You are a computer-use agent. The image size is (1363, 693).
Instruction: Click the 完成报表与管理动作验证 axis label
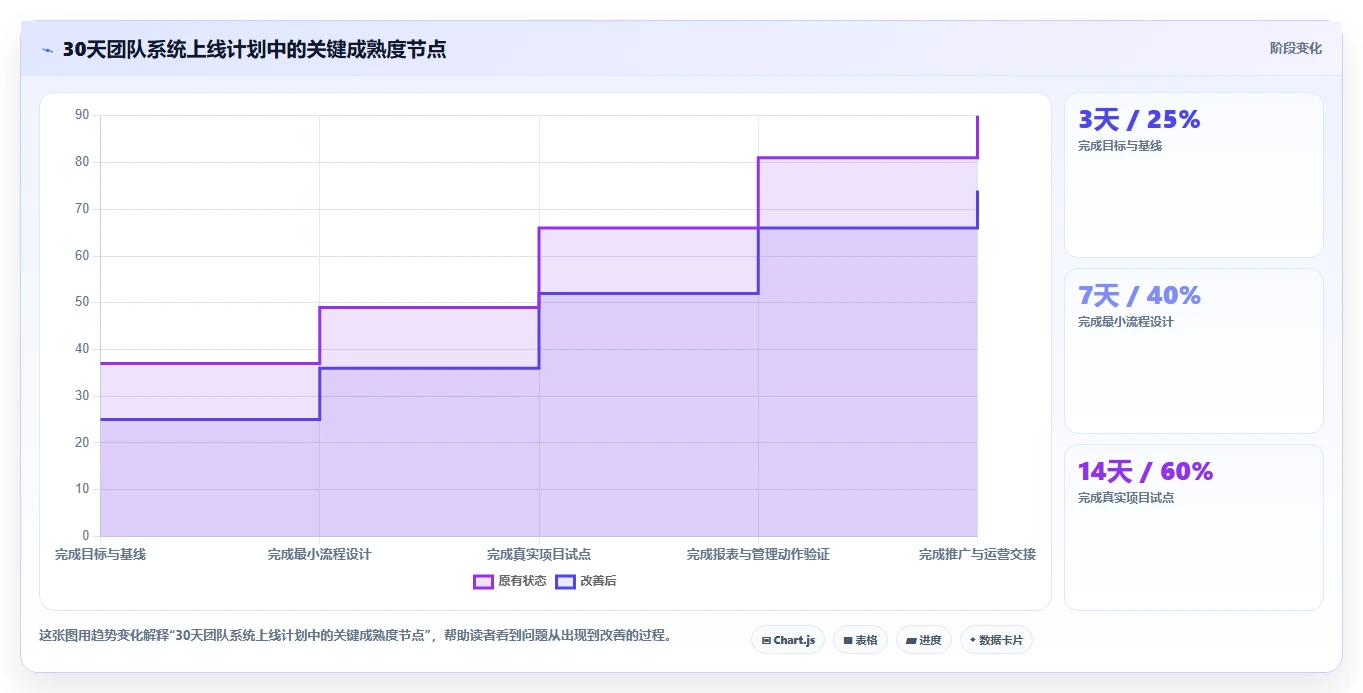758,554
